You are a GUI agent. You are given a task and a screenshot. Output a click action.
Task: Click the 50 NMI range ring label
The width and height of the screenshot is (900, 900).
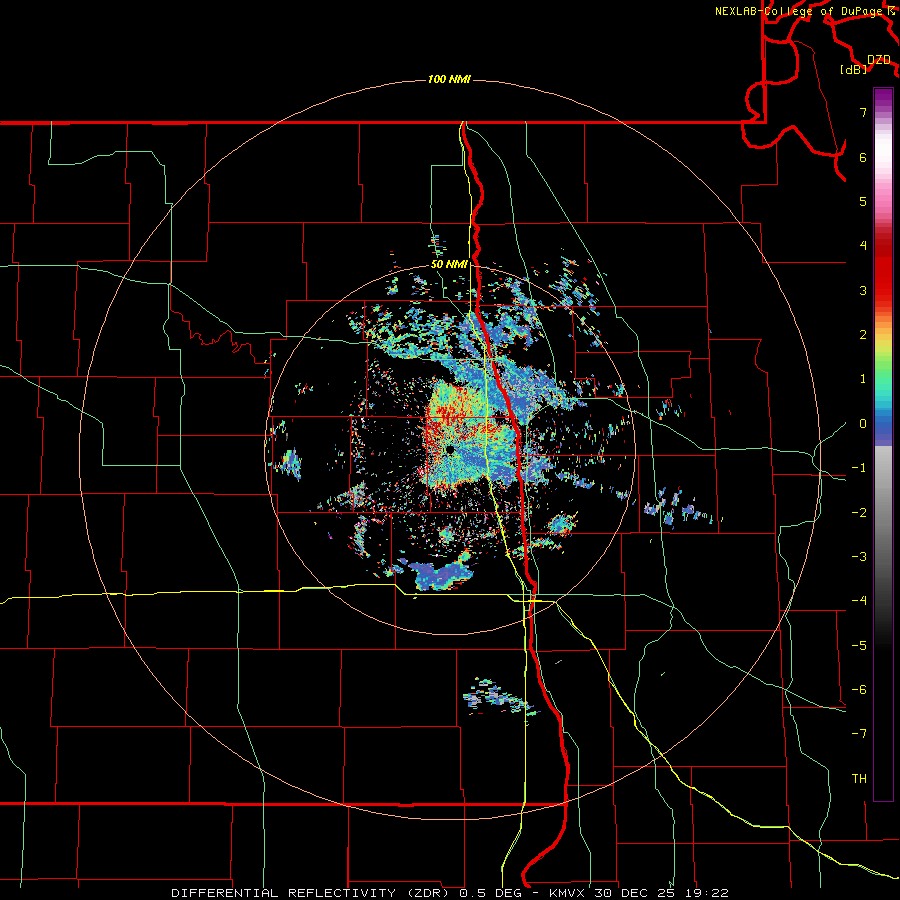449,264
